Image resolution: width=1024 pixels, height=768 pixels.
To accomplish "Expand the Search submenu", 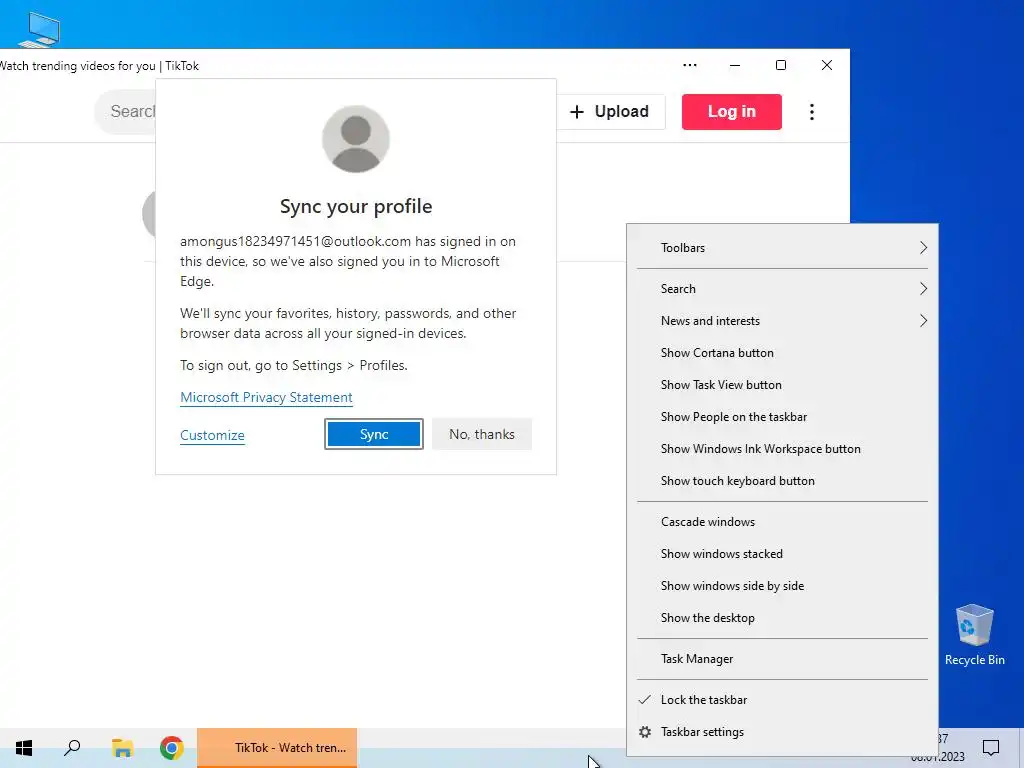I will [782, 289].
